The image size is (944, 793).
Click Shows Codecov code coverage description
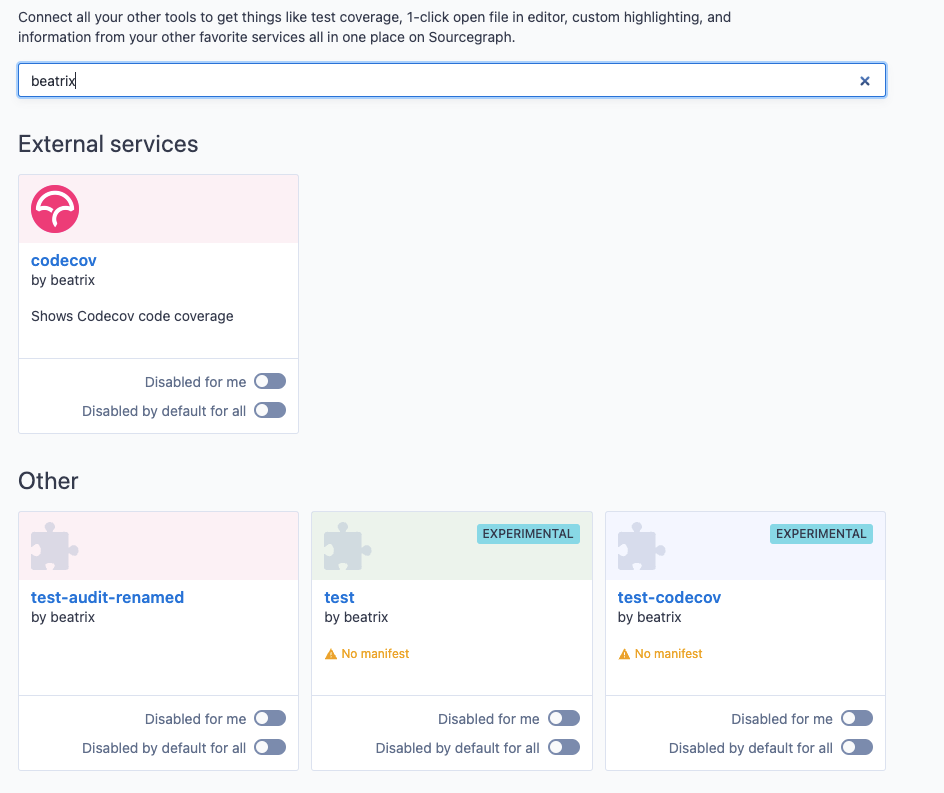click(x=132, y=316)
